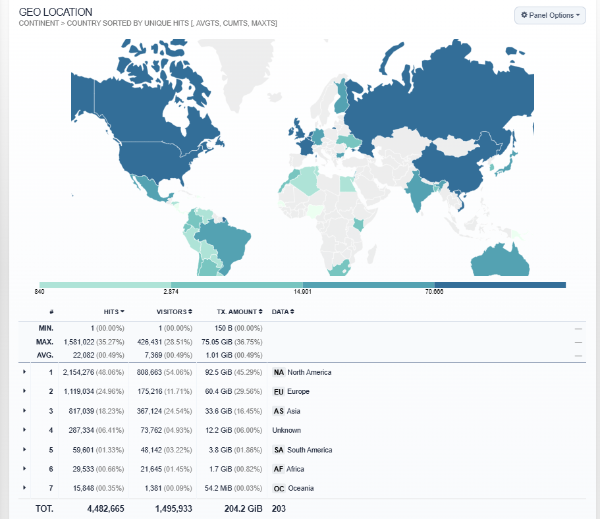Expand the South America row

click(x=24, y=449)
